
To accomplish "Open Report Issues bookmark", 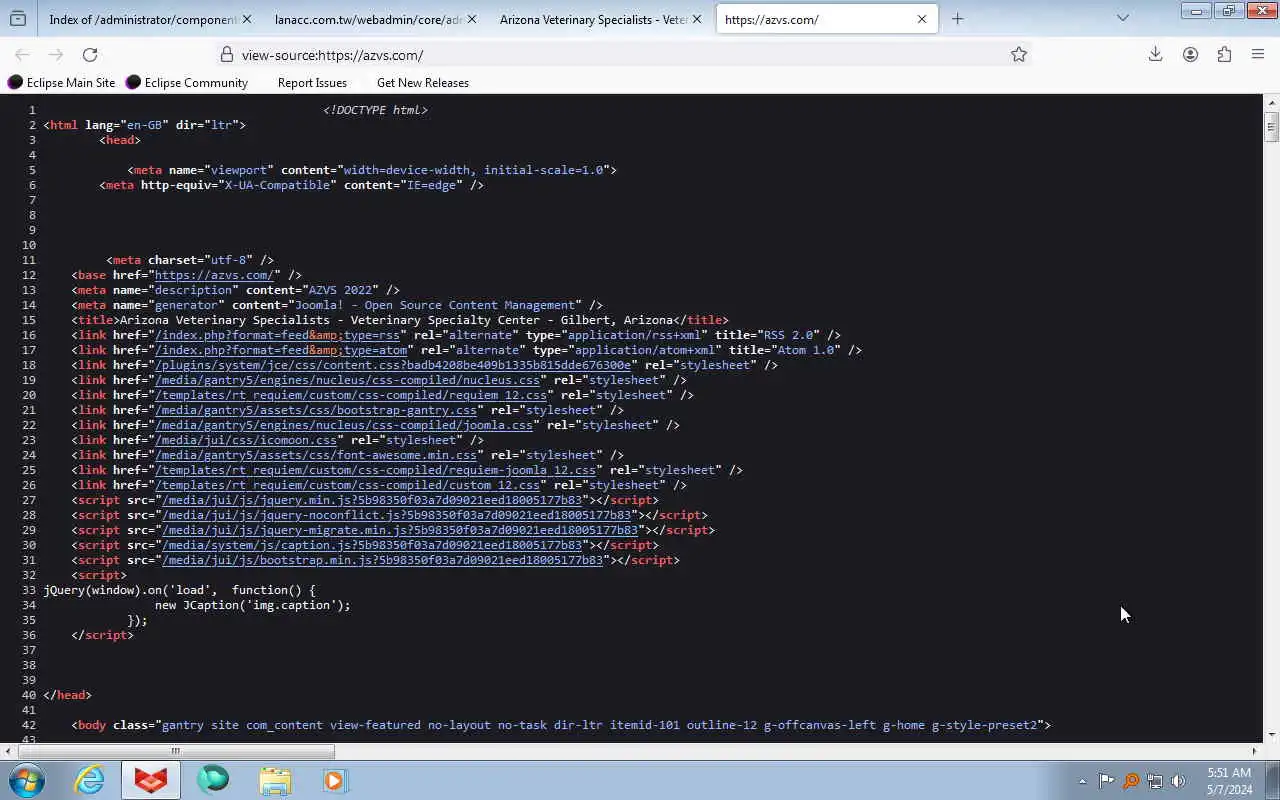I will click(x=312, y=83).
